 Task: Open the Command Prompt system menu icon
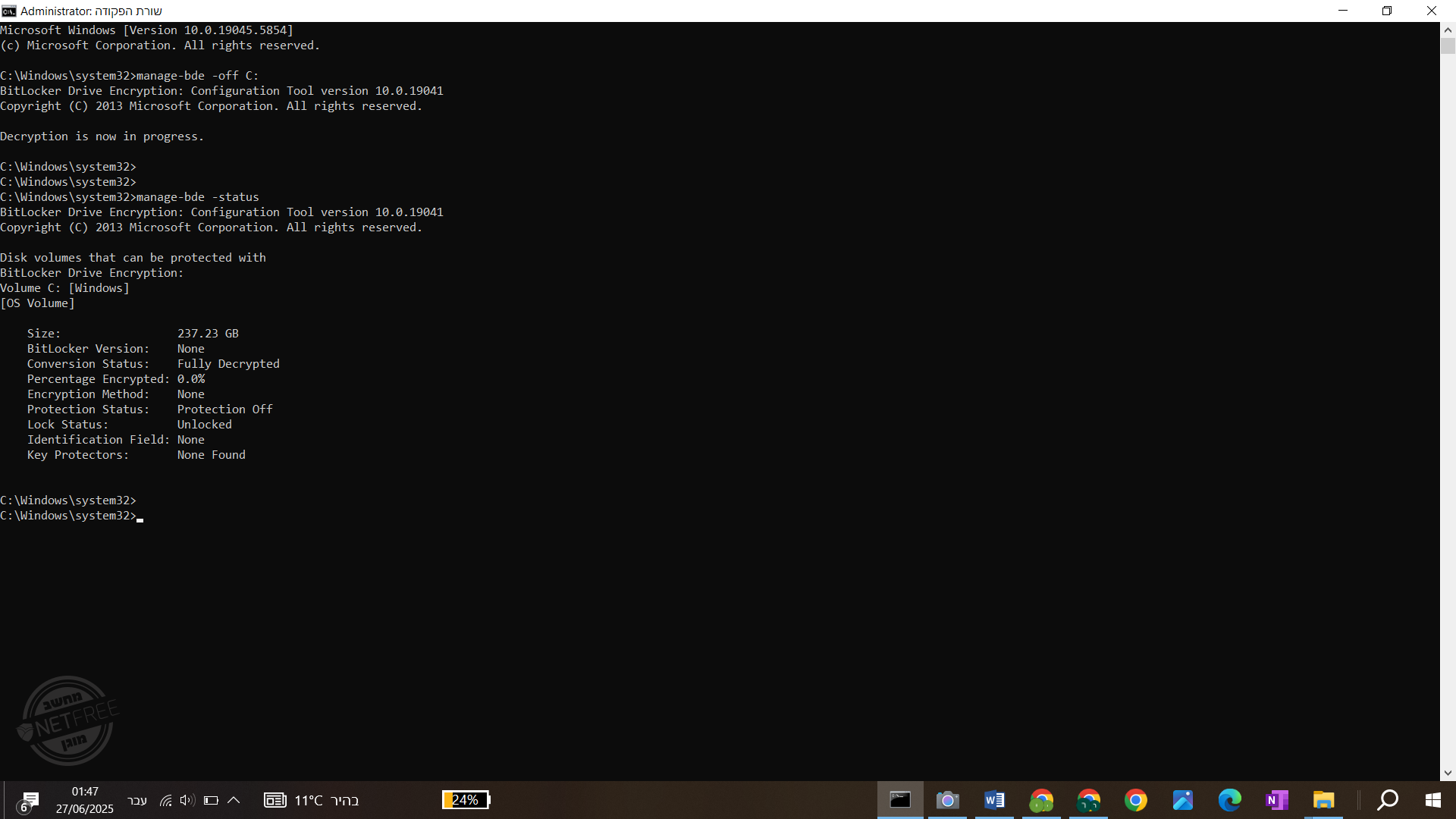click(x=9, y=11)
